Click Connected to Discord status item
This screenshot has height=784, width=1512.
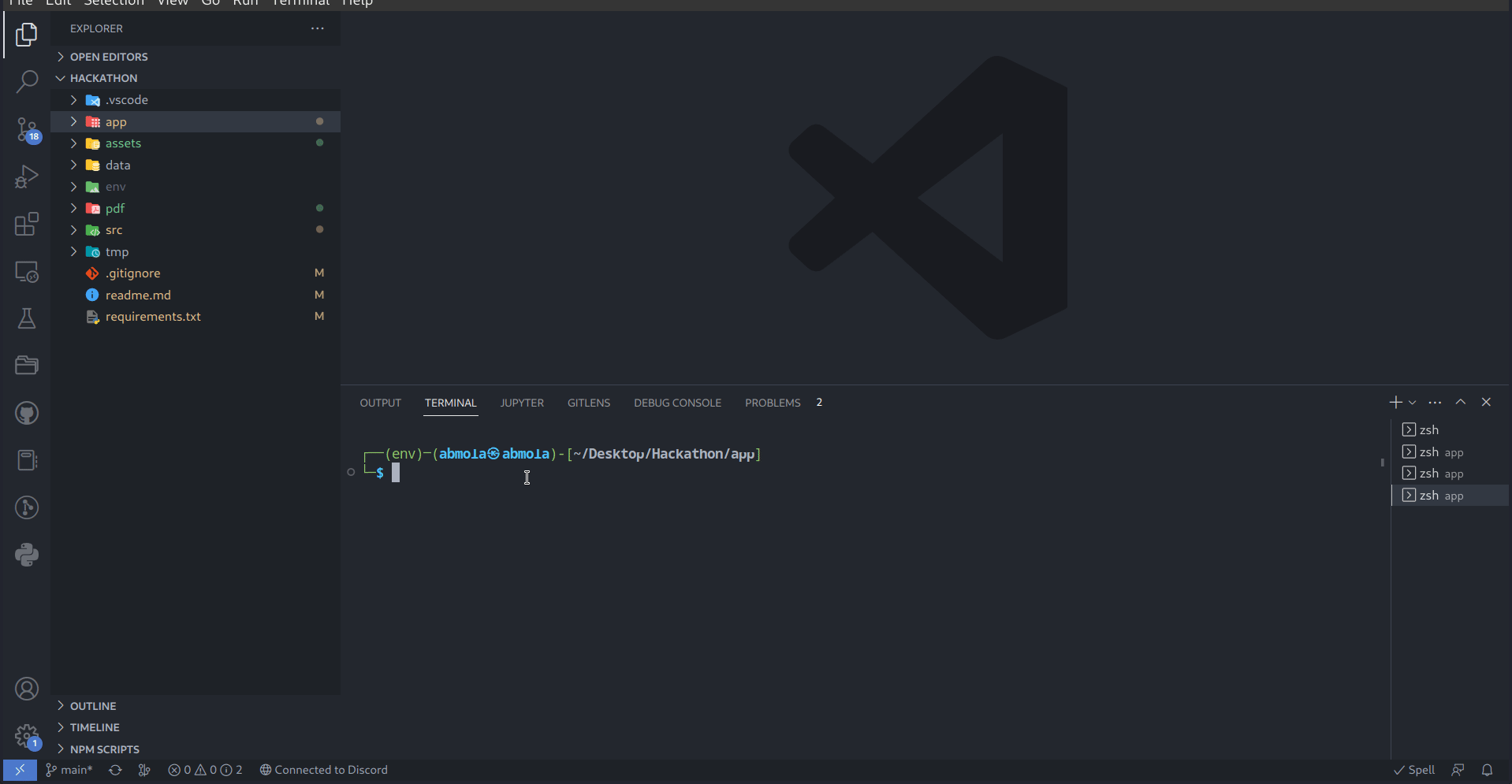323,770
